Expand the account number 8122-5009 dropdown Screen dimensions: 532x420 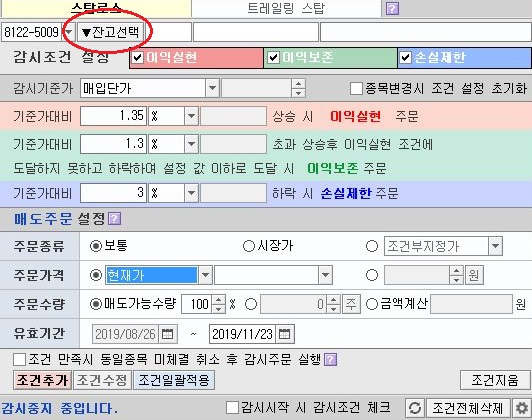click(69, 32)
